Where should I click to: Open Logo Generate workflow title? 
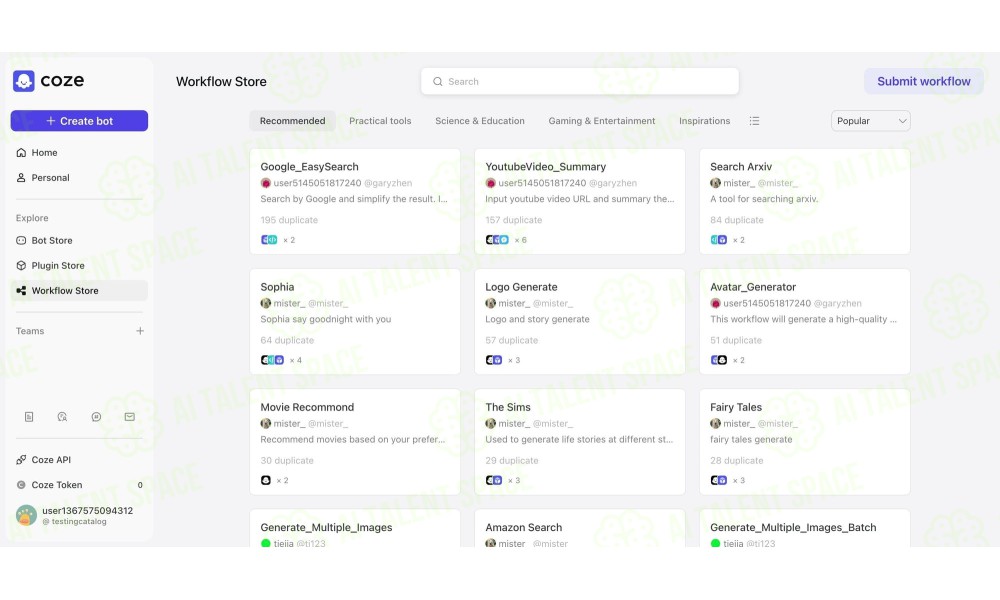point(521,287)
